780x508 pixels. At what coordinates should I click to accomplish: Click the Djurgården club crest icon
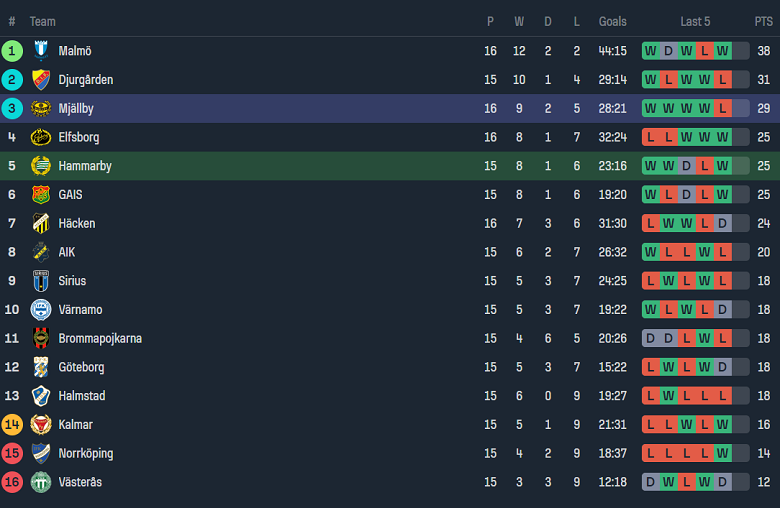pos(41,80)
